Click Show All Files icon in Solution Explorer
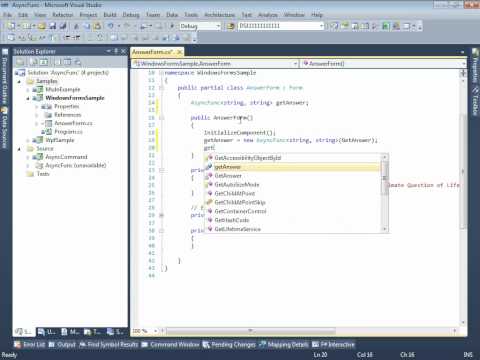Viewport: 480px width, 360px height. (34, 62)
